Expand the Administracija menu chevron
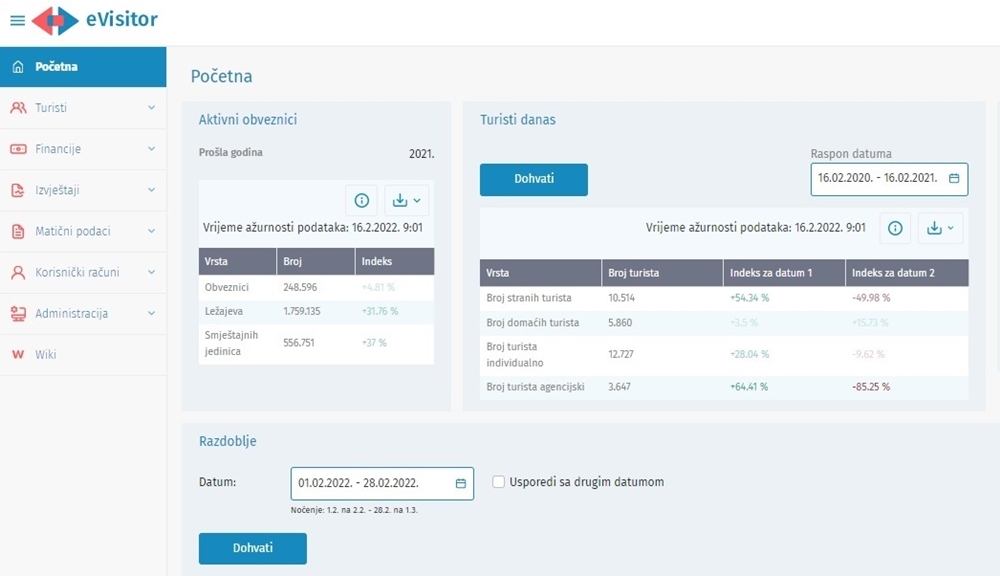This screenshot has width=1000, height=576. pyautogui.click(x=151, y=314)
